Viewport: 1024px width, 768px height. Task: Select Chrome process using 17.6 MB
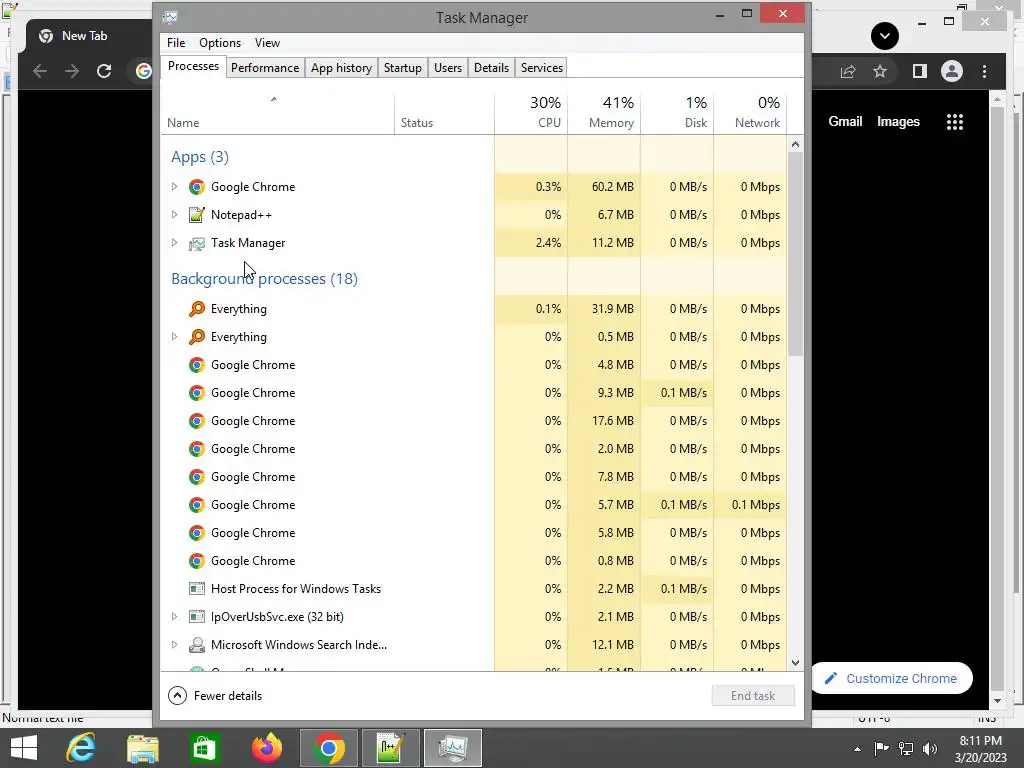tap(473, 421)
